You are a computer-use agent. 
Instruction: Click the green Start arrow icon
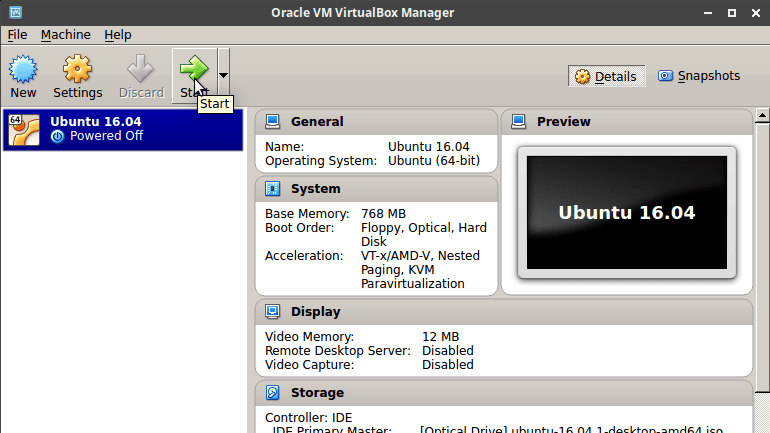(x=193, y=68)
